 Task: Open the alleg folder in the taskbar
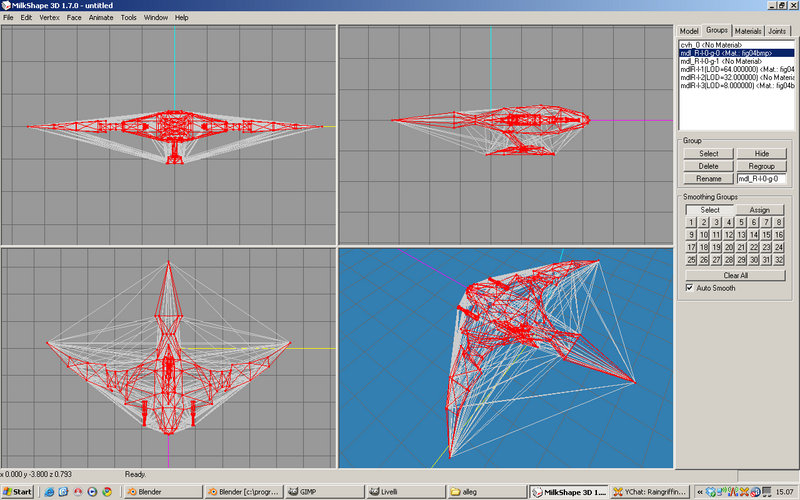point(485,492)
